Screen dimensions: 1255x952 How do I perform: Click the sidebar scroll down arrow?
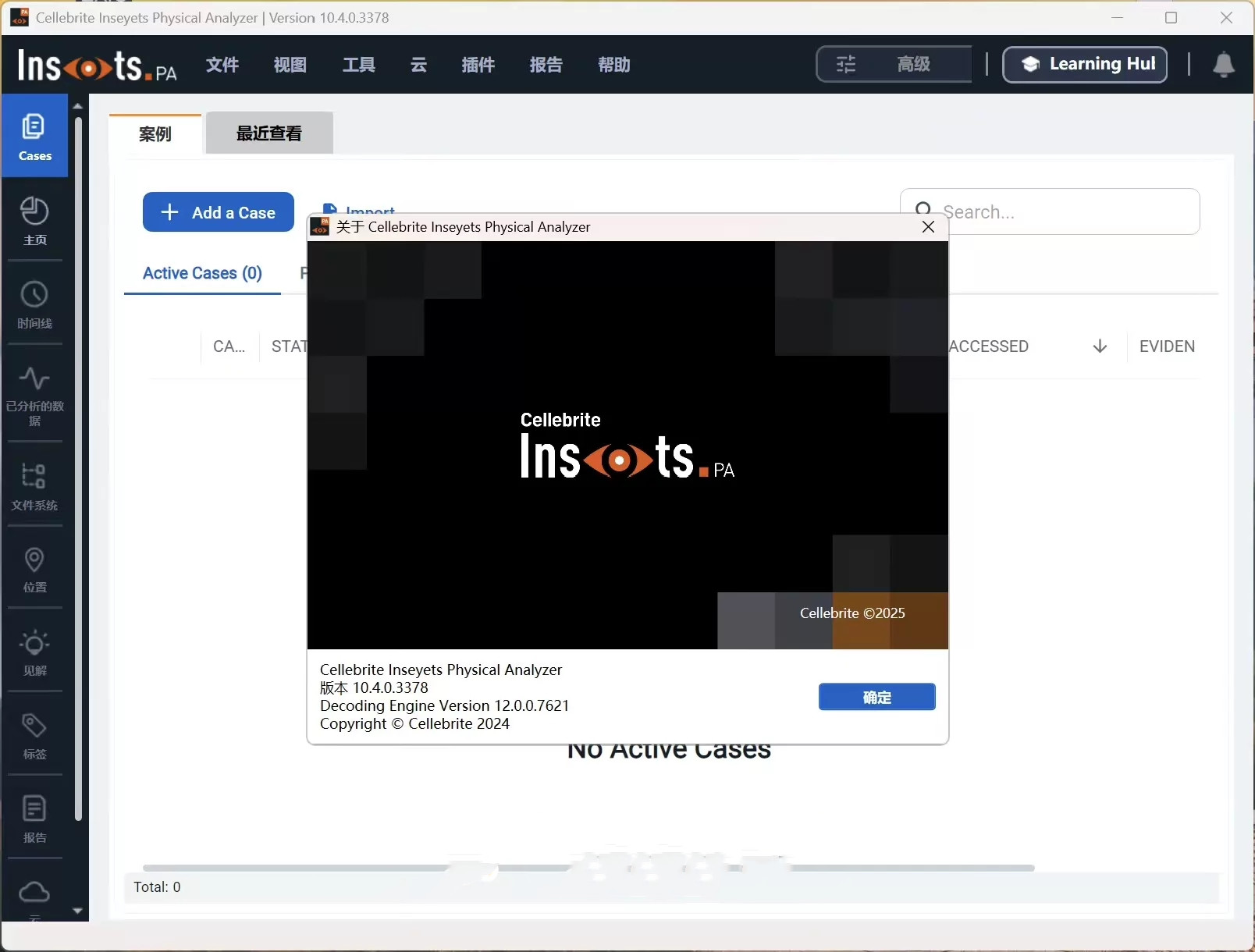pyautogui.click(x=77, y=911)
